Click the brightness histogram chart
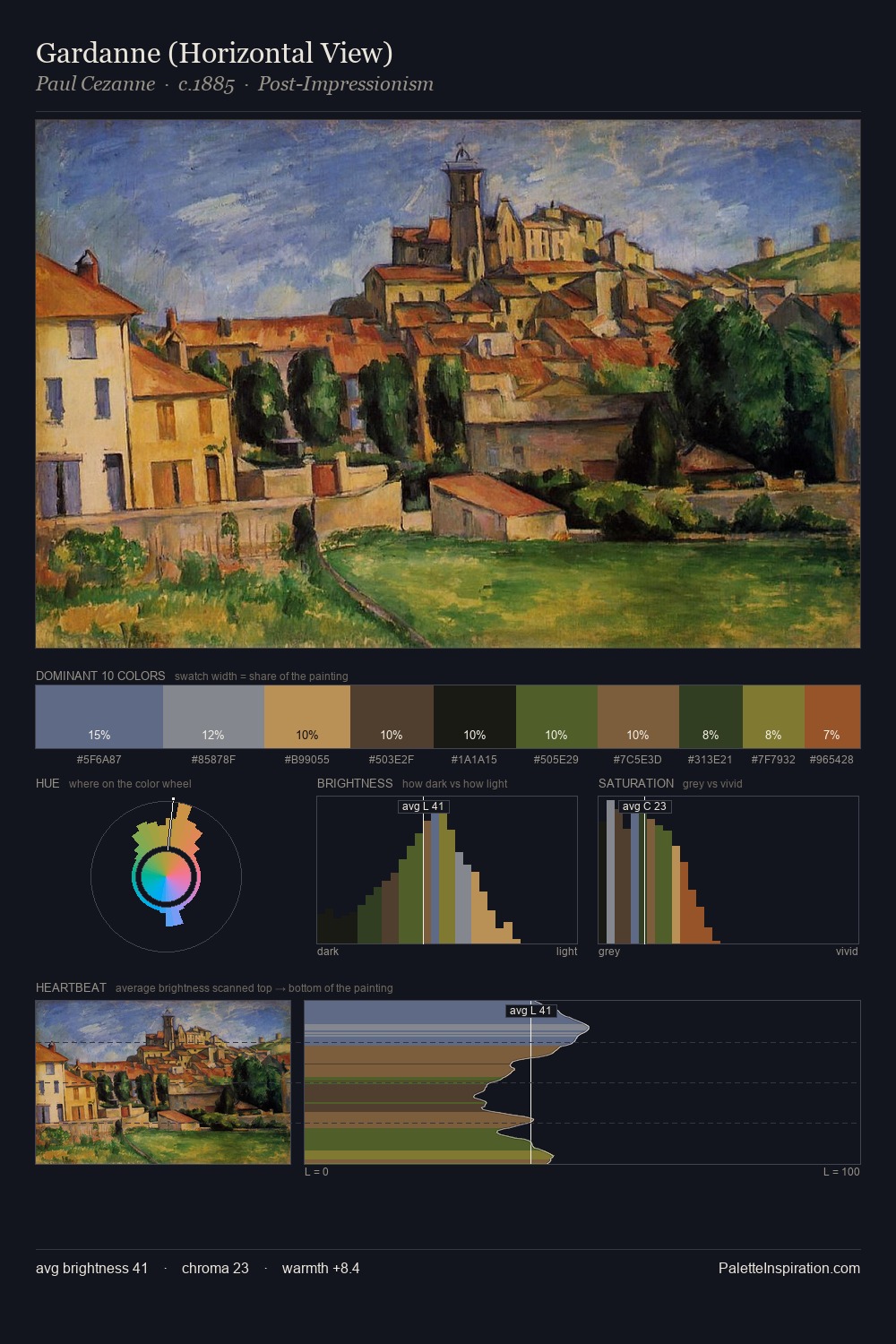The width and height of the screenshot is (896, 1344). point(447,870)
